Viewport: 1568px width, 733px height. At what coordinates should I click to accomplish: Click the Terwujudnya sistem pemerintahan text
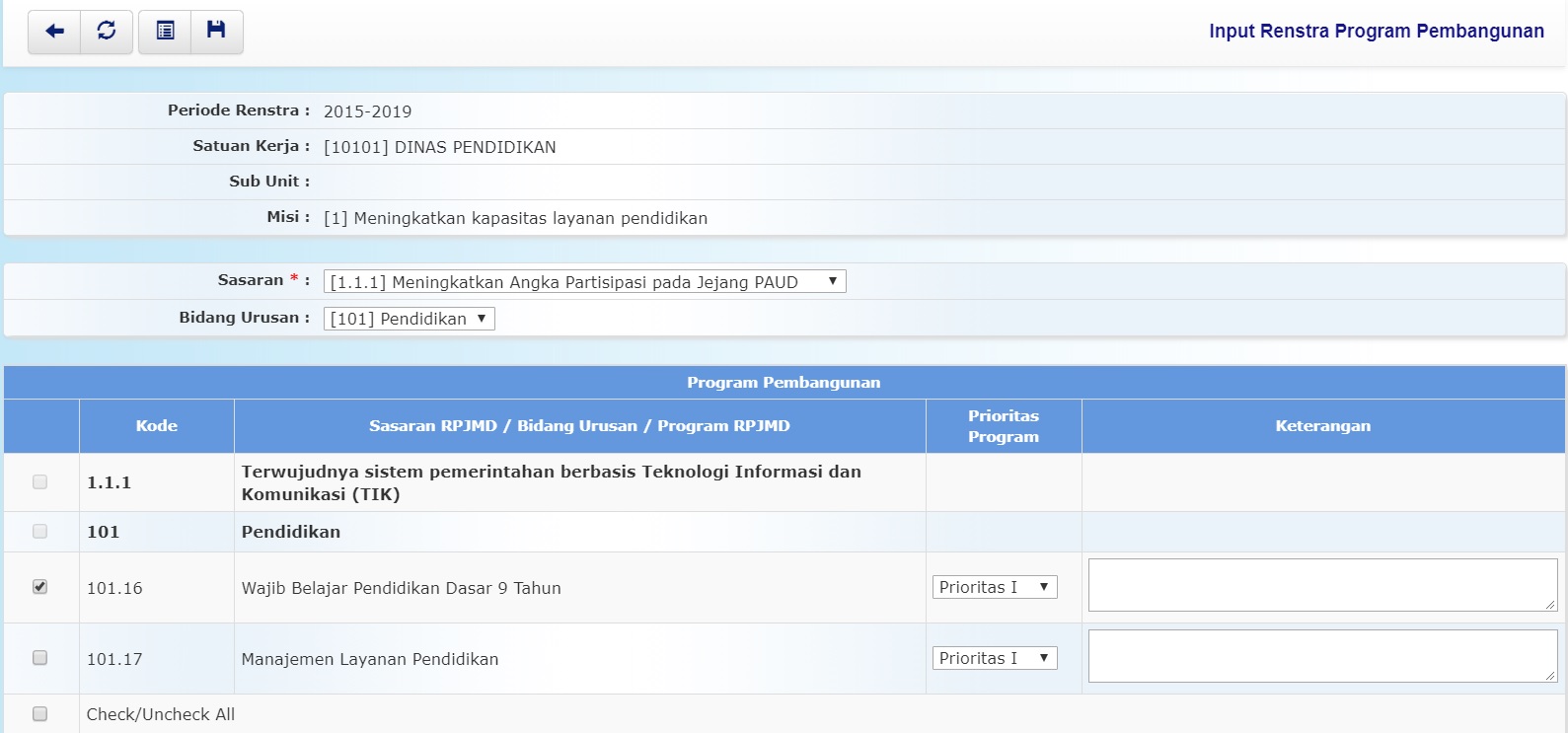(552, 482)
